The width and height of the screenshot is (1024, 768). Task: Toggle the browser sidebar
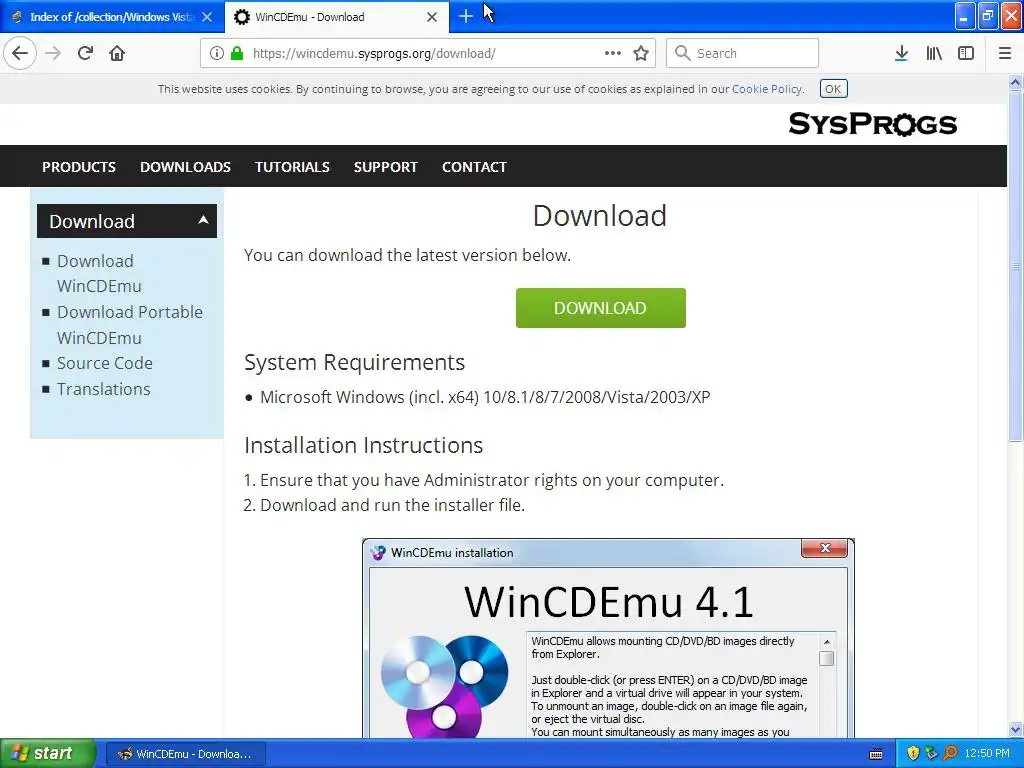966,53
